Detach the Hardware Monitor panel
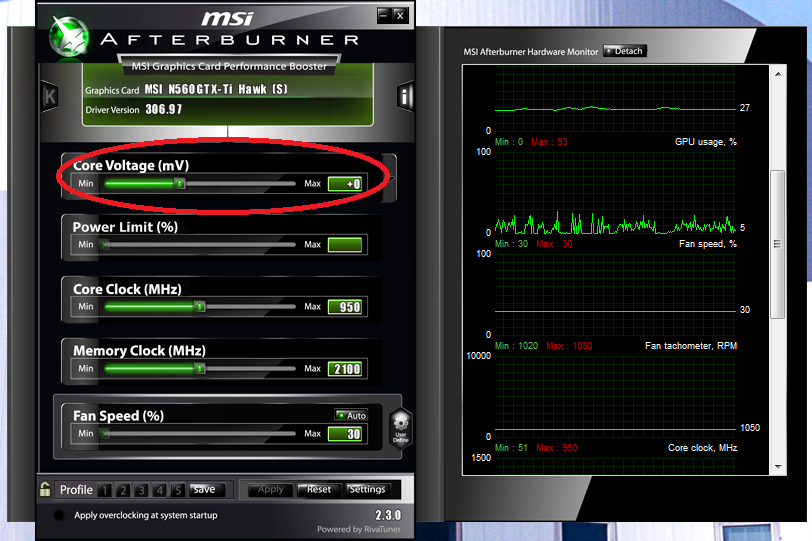Viewport: 812px width, 541px height. tap(625, 51)
